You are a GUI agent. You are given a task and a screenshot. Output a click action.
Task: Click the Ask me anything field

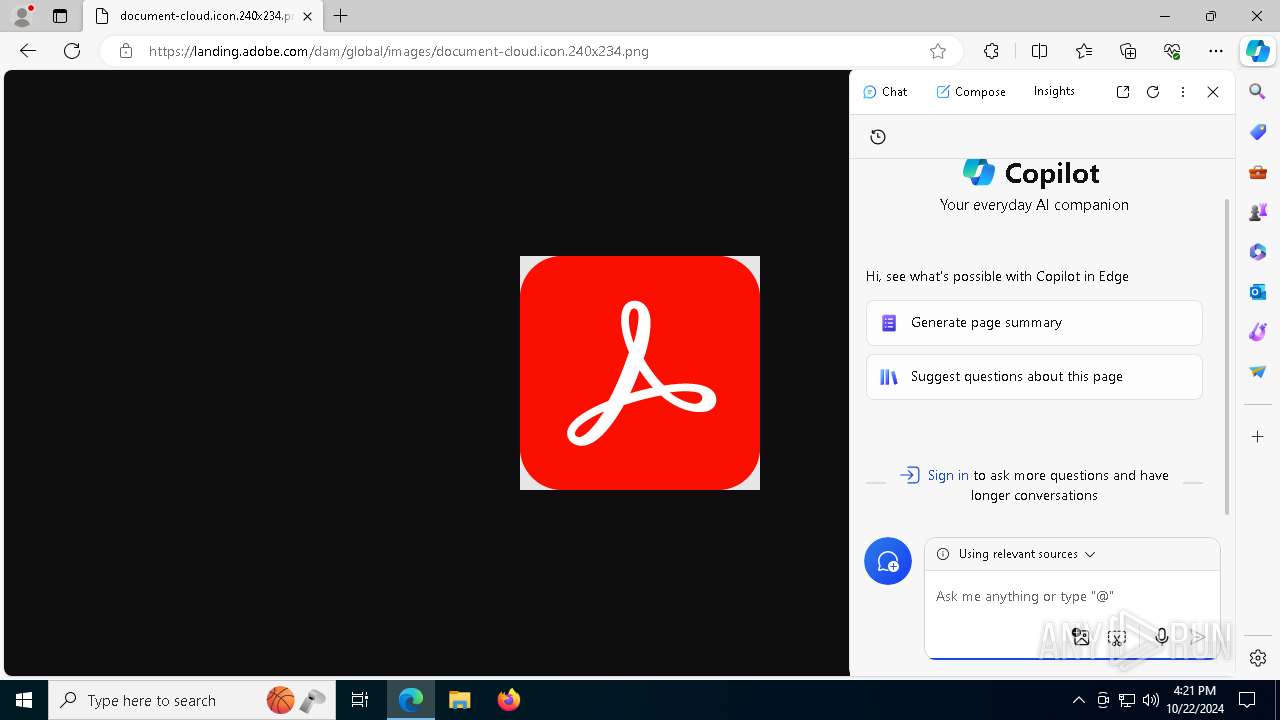[1070, 596]
